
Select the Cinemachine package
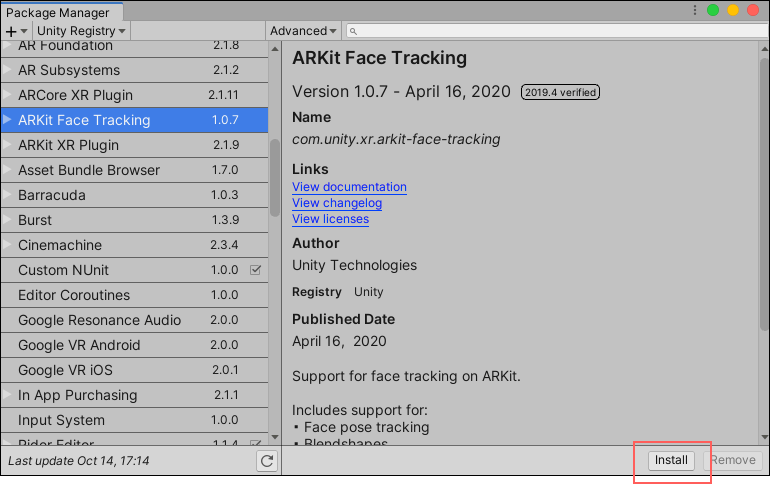coord(135,245)
